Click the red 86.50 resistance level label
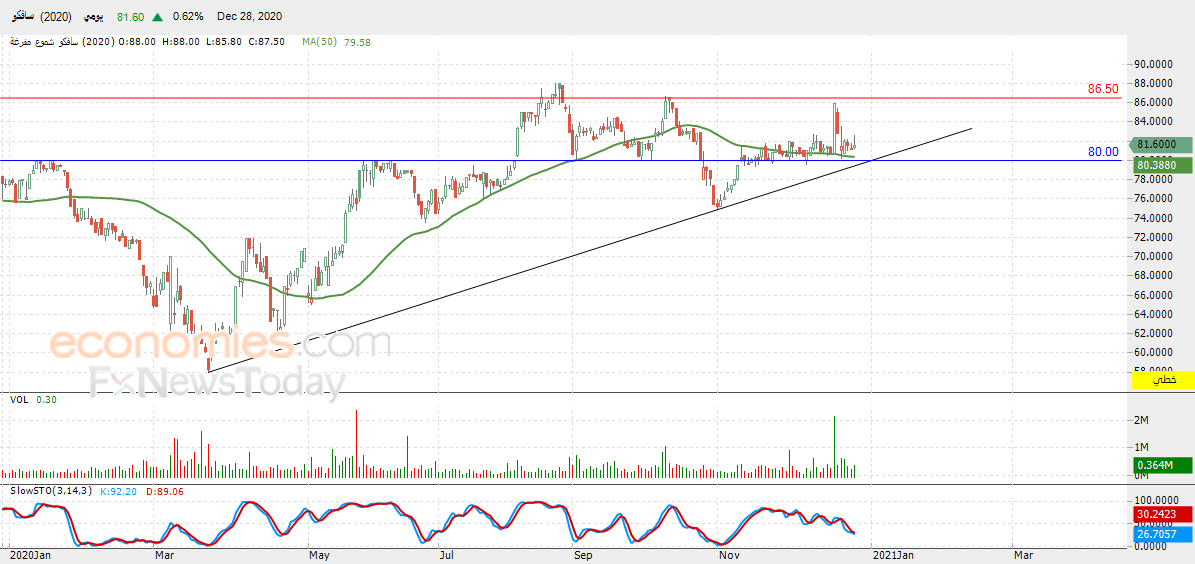The height and width of the screenshot is (564, 1195). 1103,89
